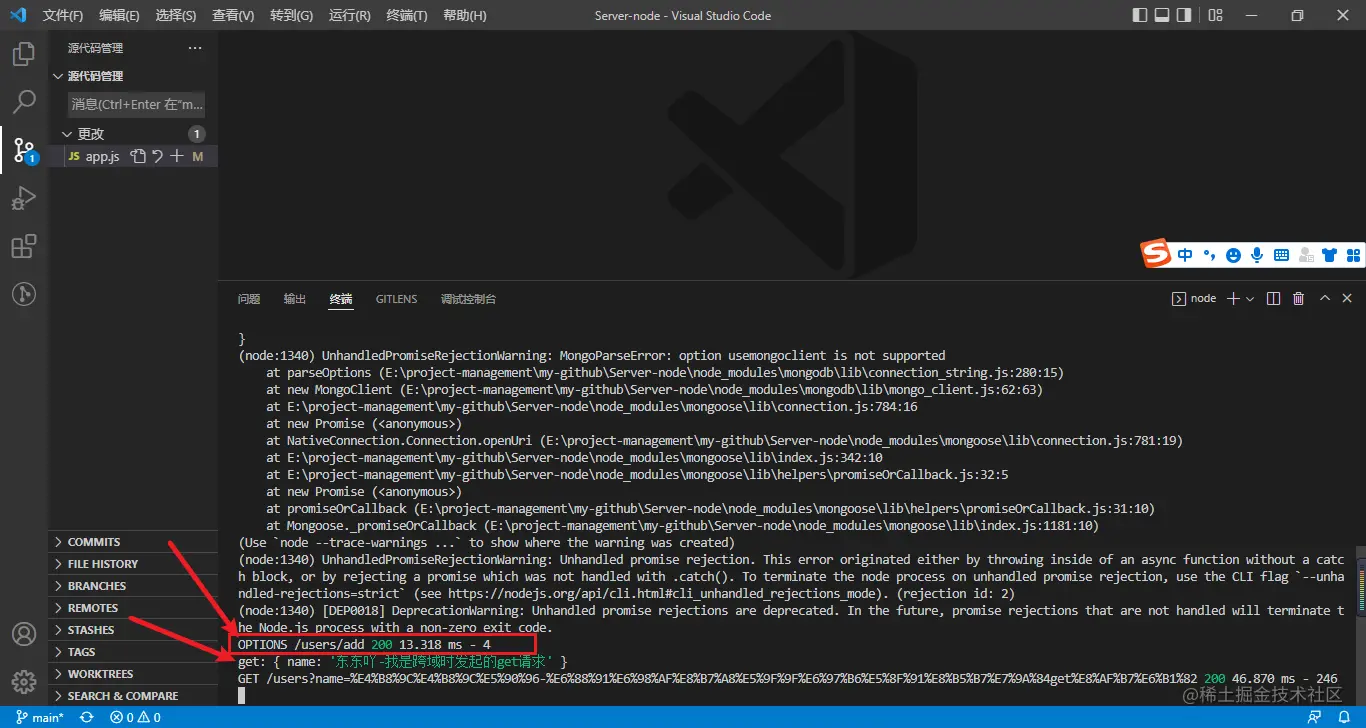Image resolution: width=1366 pixels, height=728 pixels.
Task: Open the Explorer view in activity bar
Action: tap(23, 54)
